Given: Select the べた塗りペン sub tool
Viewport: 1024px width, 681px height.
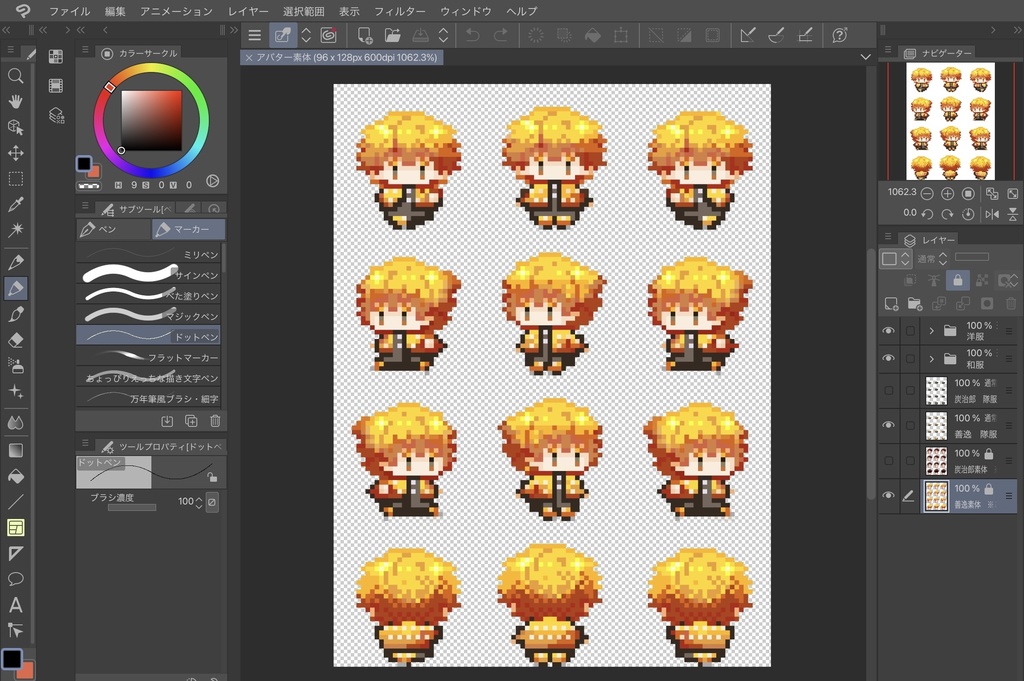Looking at the screenshot, I should (148, 295).
